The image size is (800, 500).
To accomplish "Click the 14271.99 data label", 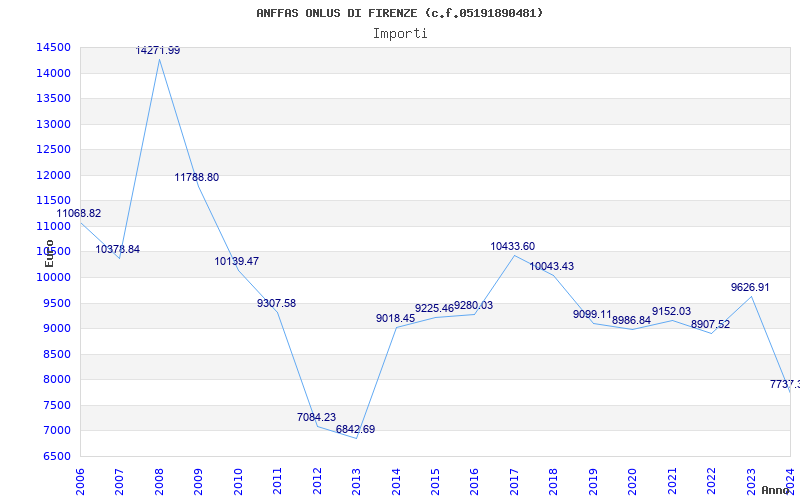I will tap(158, 51).
